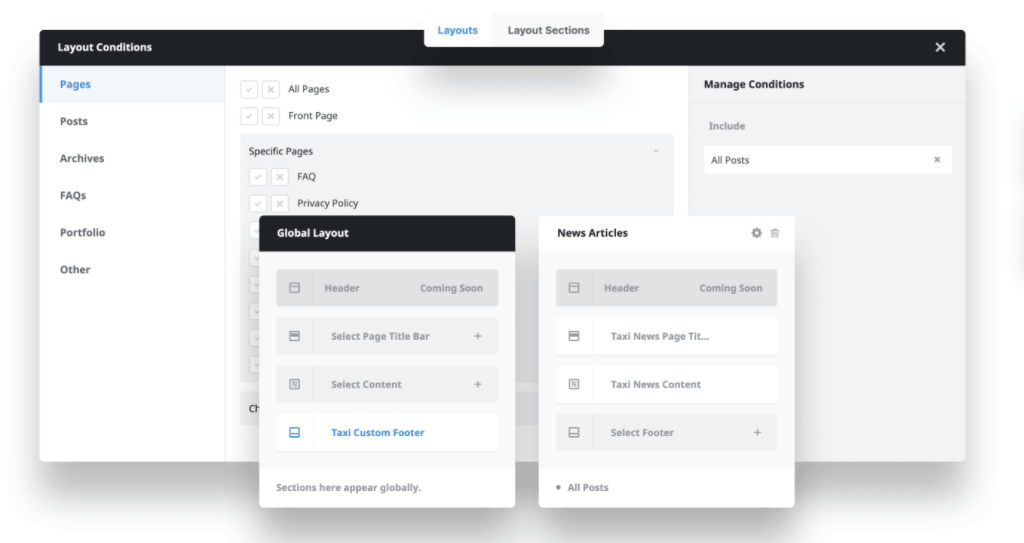Click News Articles Footer section icon
1024x543 pixels.
tap(574, 433)
